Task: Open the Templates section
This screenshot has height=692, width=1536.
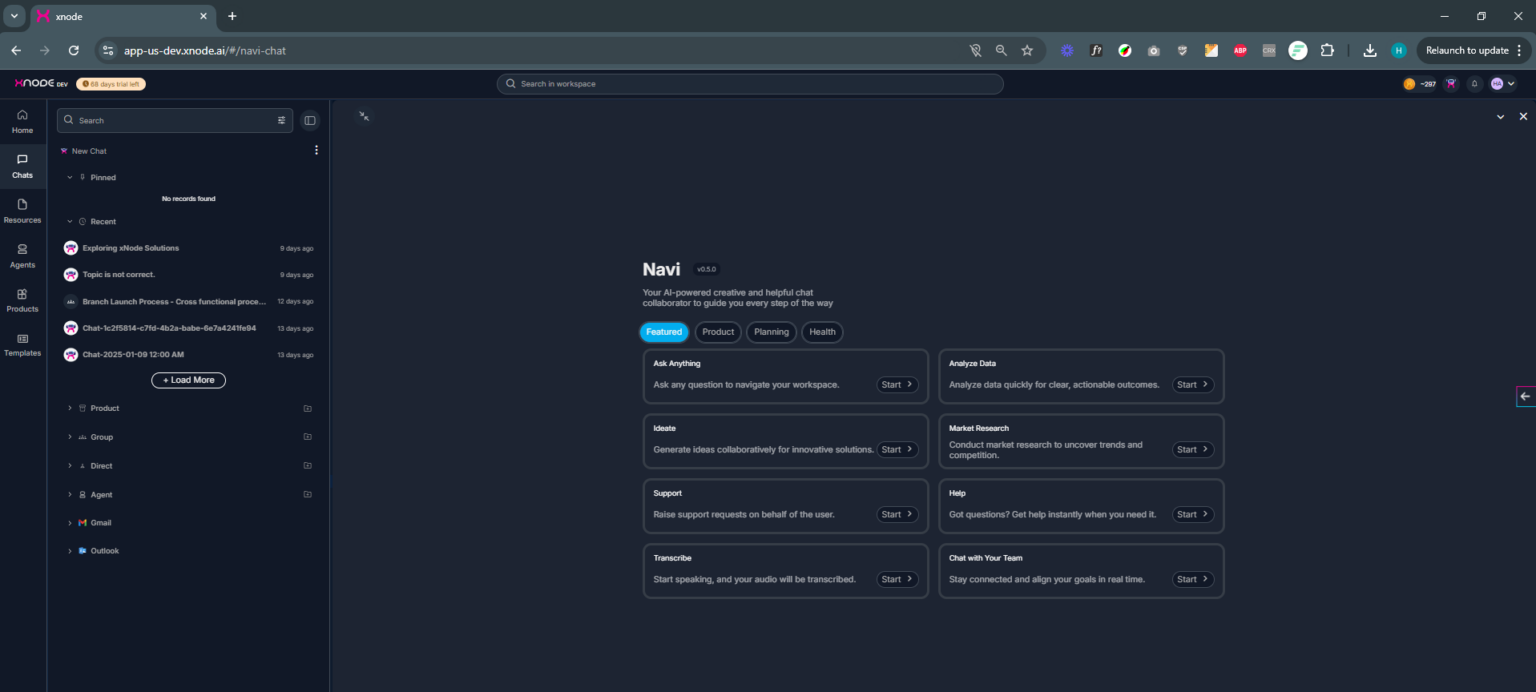Action: [x=22, y=344]
